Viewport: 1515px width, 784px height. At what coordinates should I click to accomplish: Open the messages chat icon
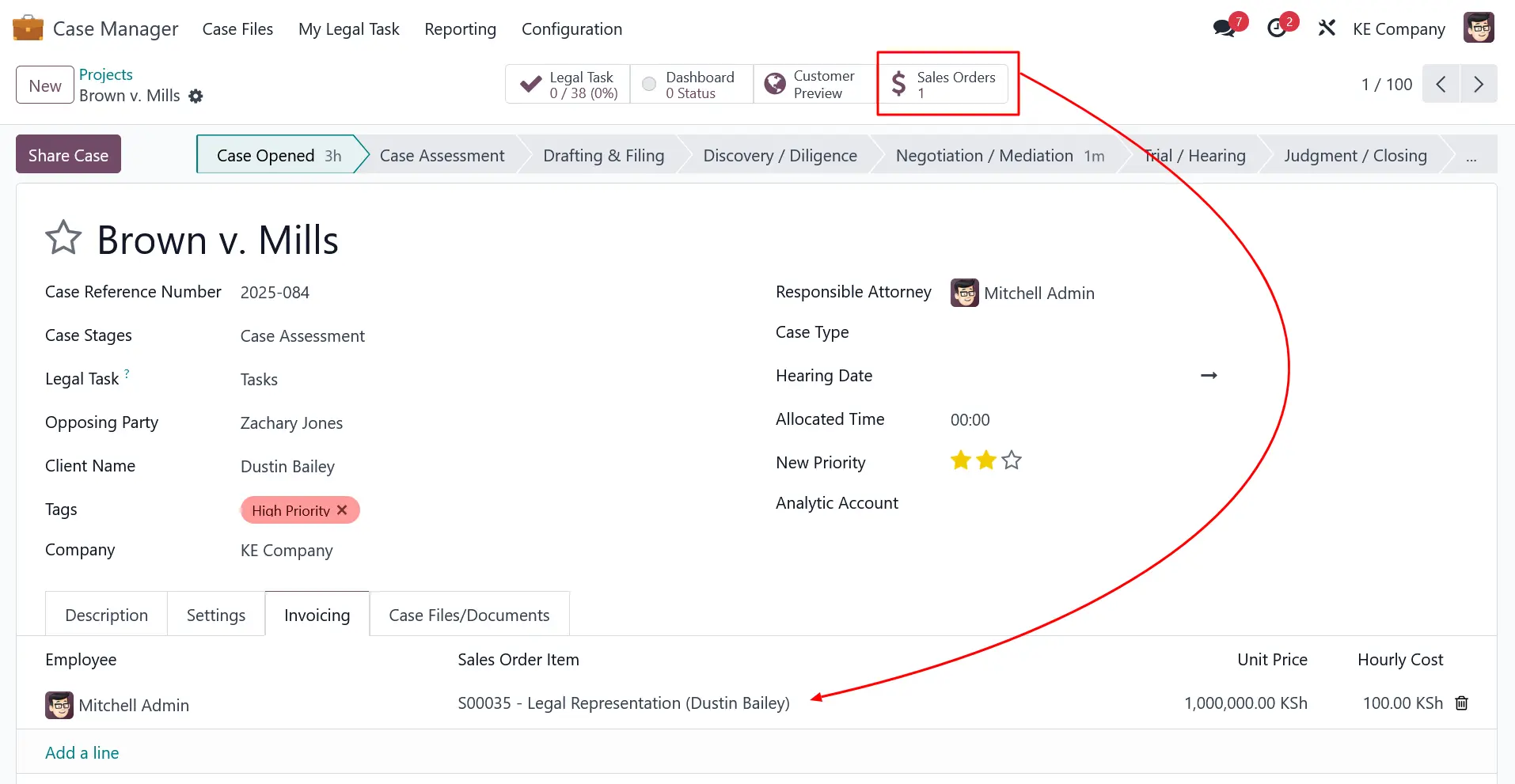(x=1224, y=29)
